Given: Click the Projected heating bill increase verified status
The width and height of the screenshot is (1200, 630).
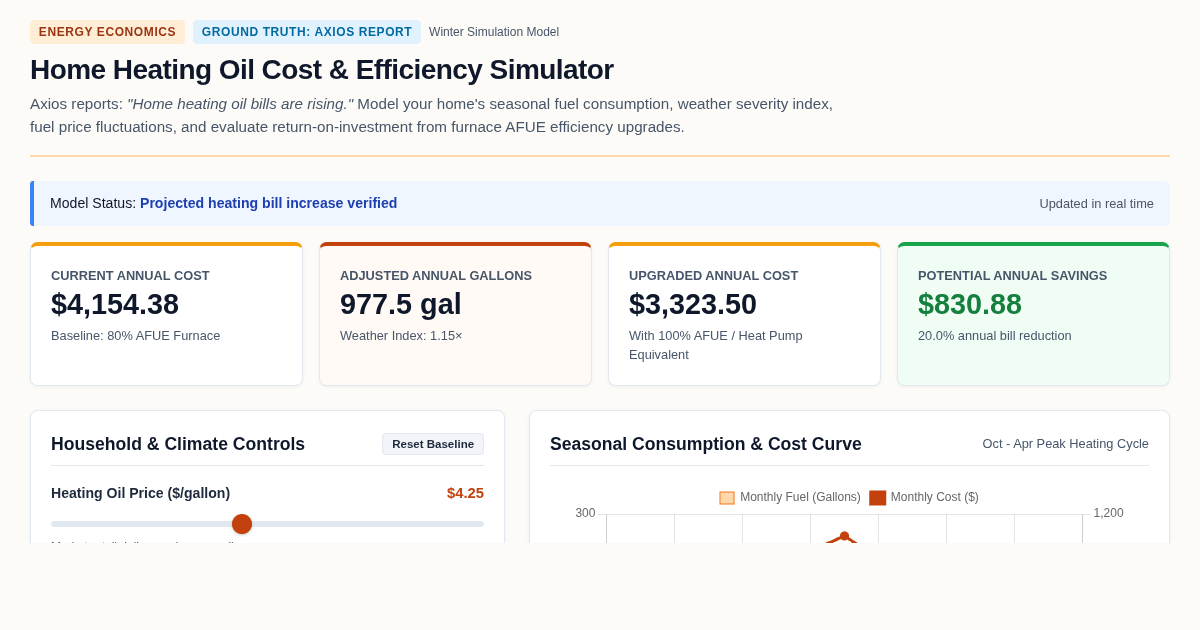Looking at the screenshot, I should [269, 203].
